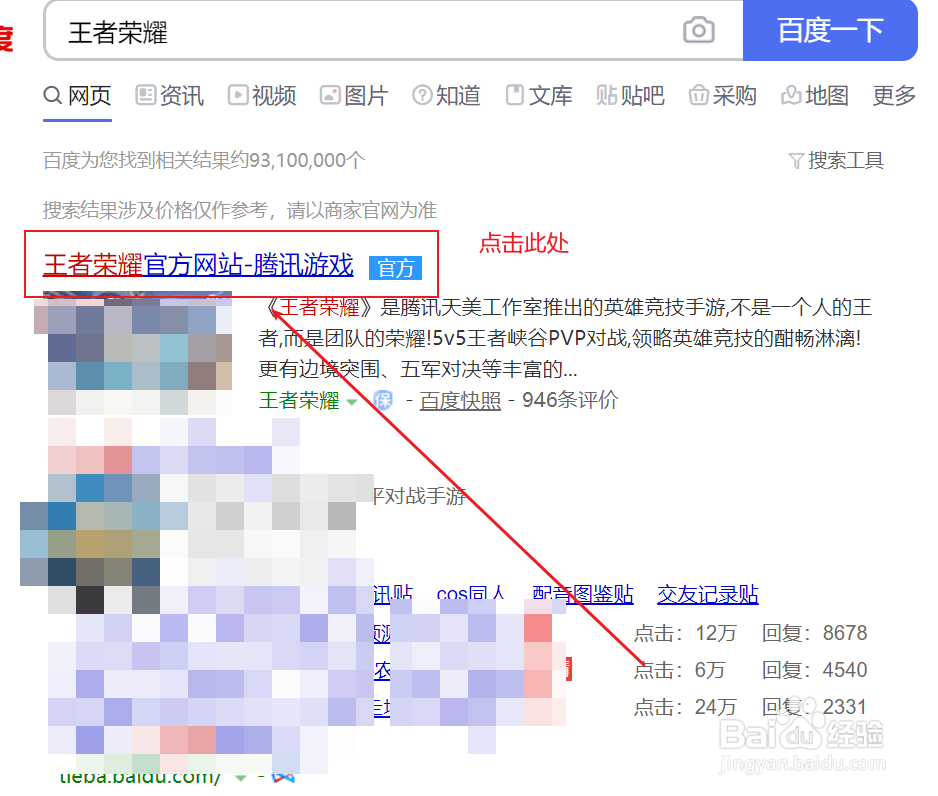Click the 搜索工具 filter icon
This screenshot has height=796, width=938.
[795, 160]
